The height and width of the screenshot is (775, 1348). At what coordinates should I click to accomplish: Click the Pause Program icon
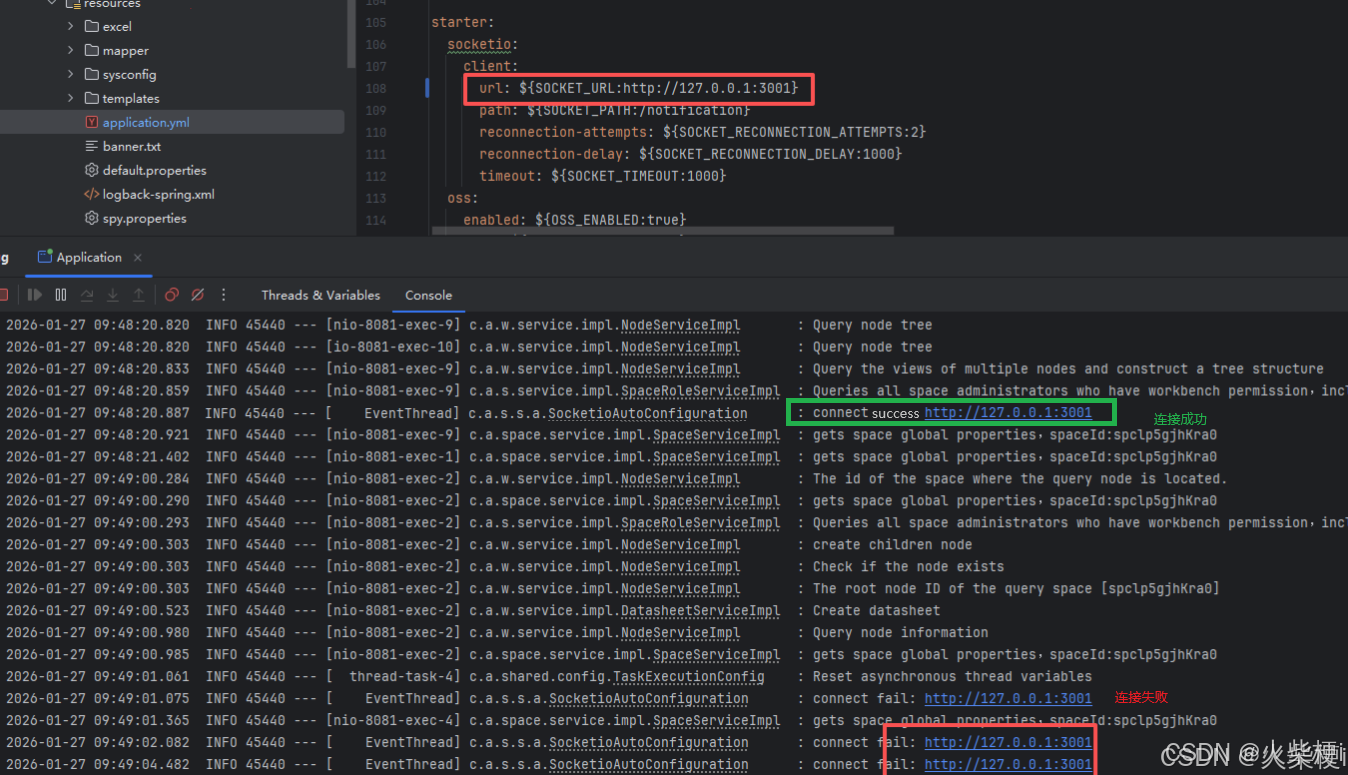click(61, 295)
